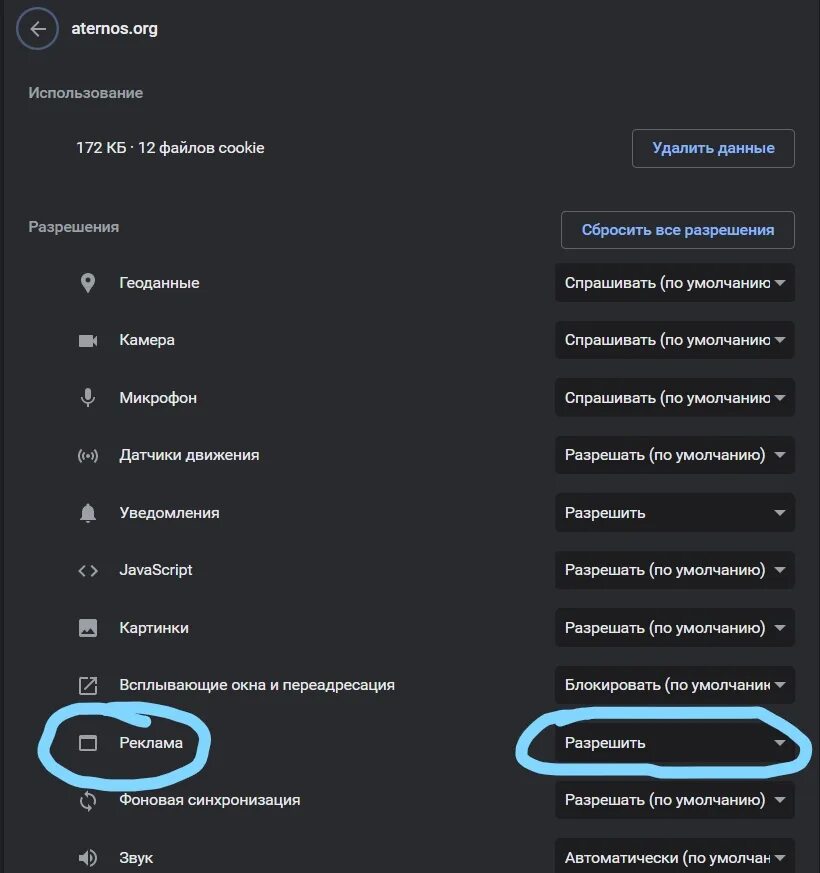
Task: Open the Звук Автоматически dropdown
Action: [675, 856]
